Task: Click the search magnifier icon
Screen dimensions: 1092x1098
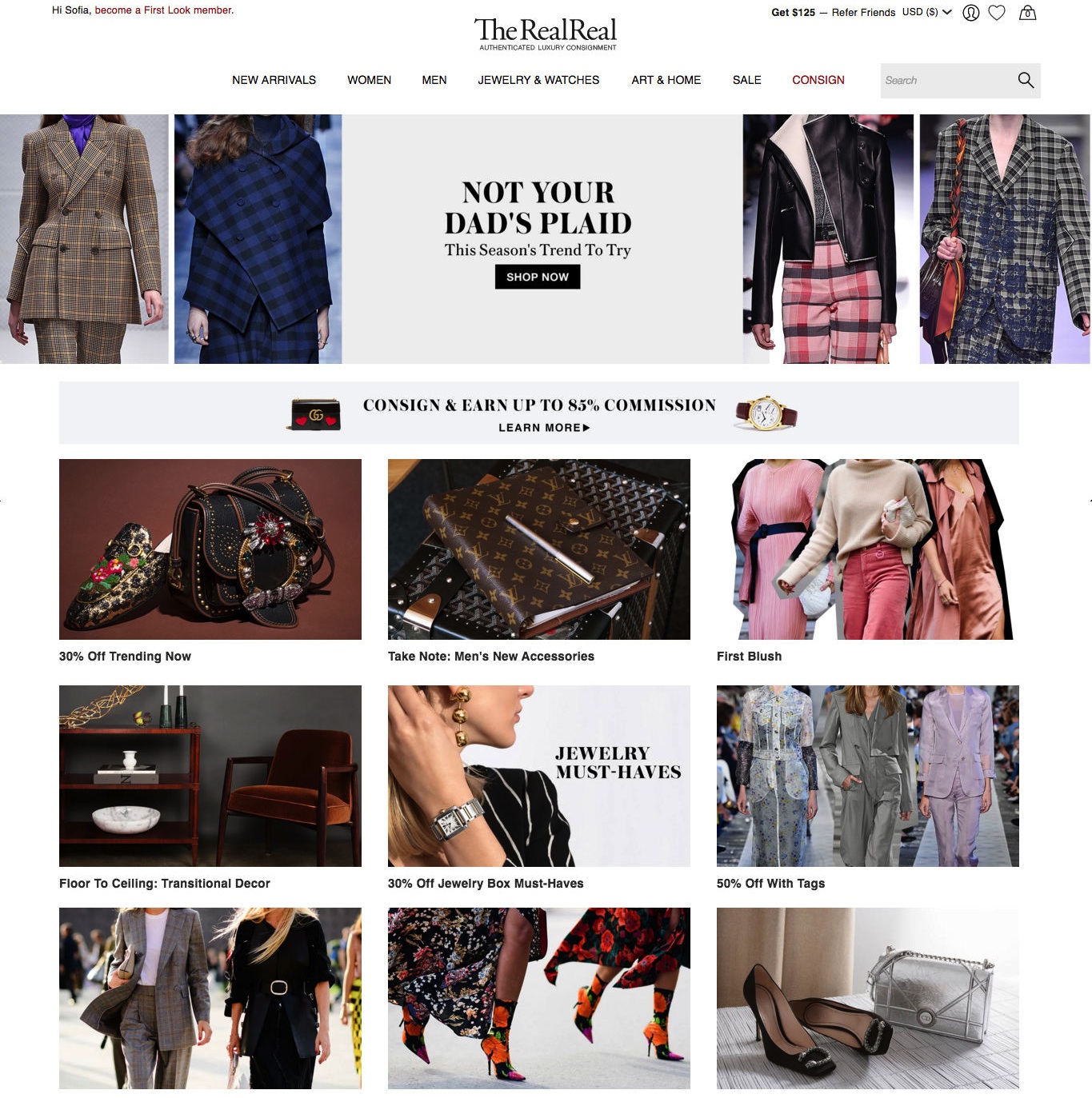Action: tap(1026, 80)
